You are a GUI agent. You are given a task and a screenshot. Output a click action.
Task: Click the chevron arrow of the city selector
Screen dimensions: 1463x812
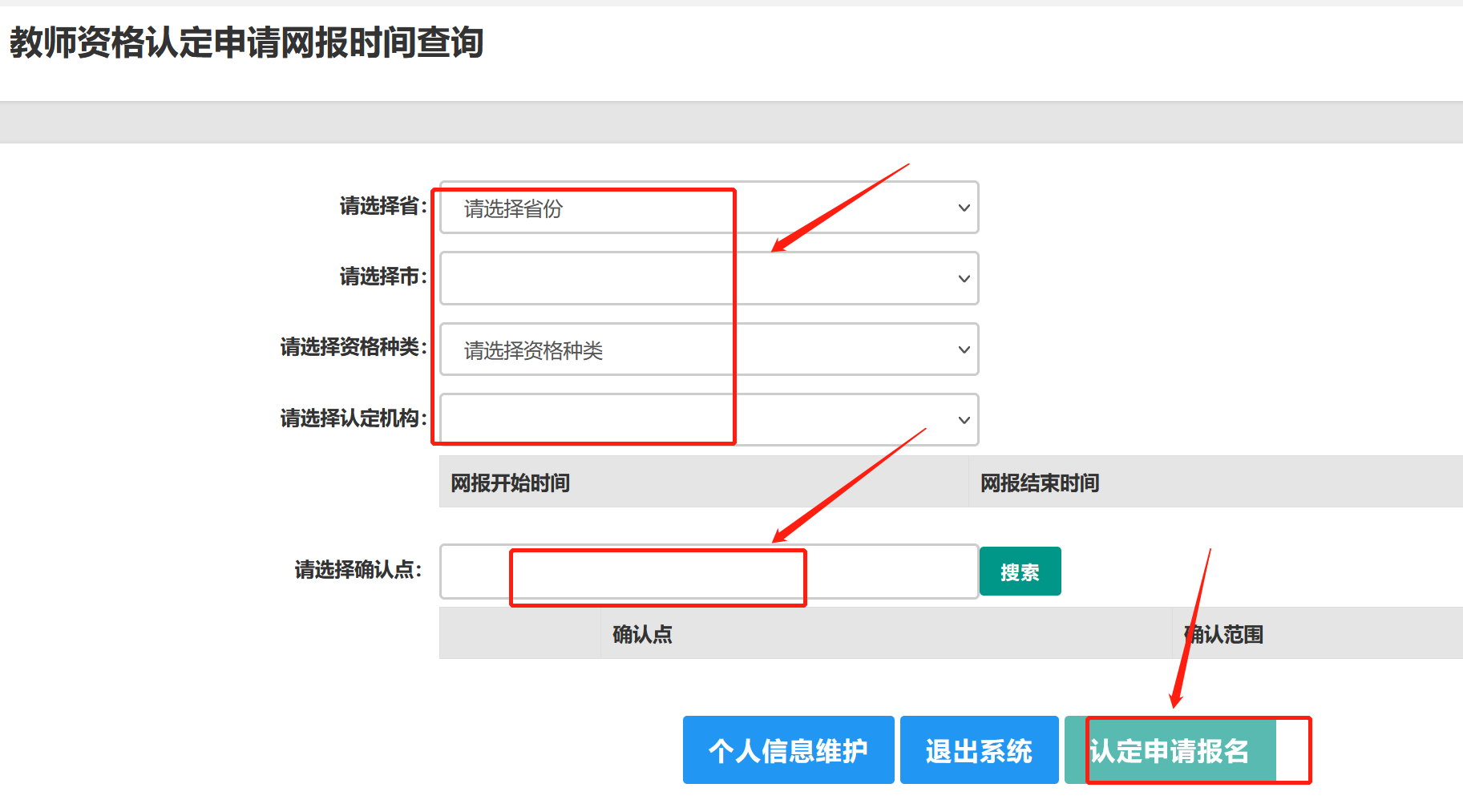964,278
